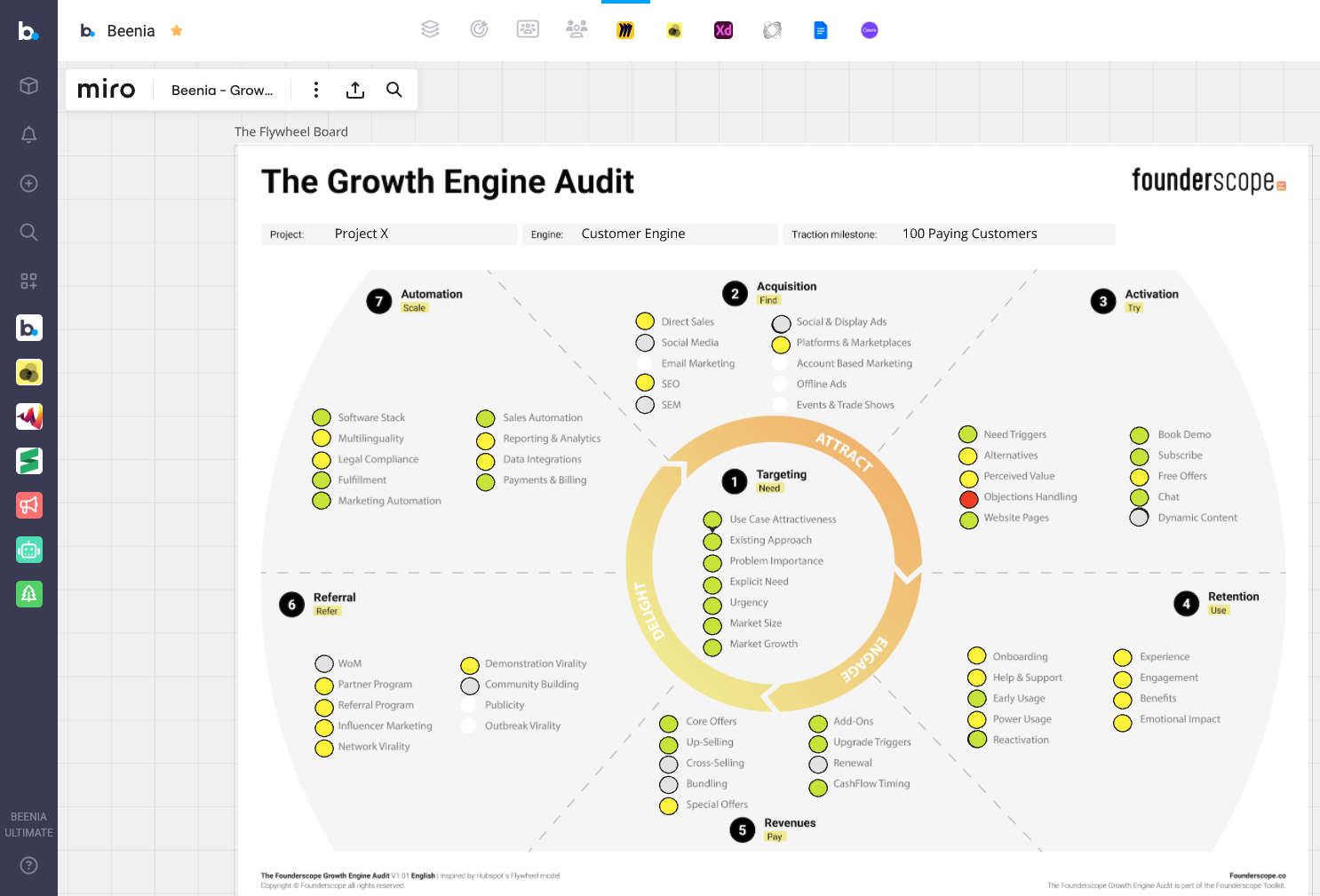Screen dimensions: 1320x896
Task: Click the team members icon in top bar
Action: click(x=577, y=29)
